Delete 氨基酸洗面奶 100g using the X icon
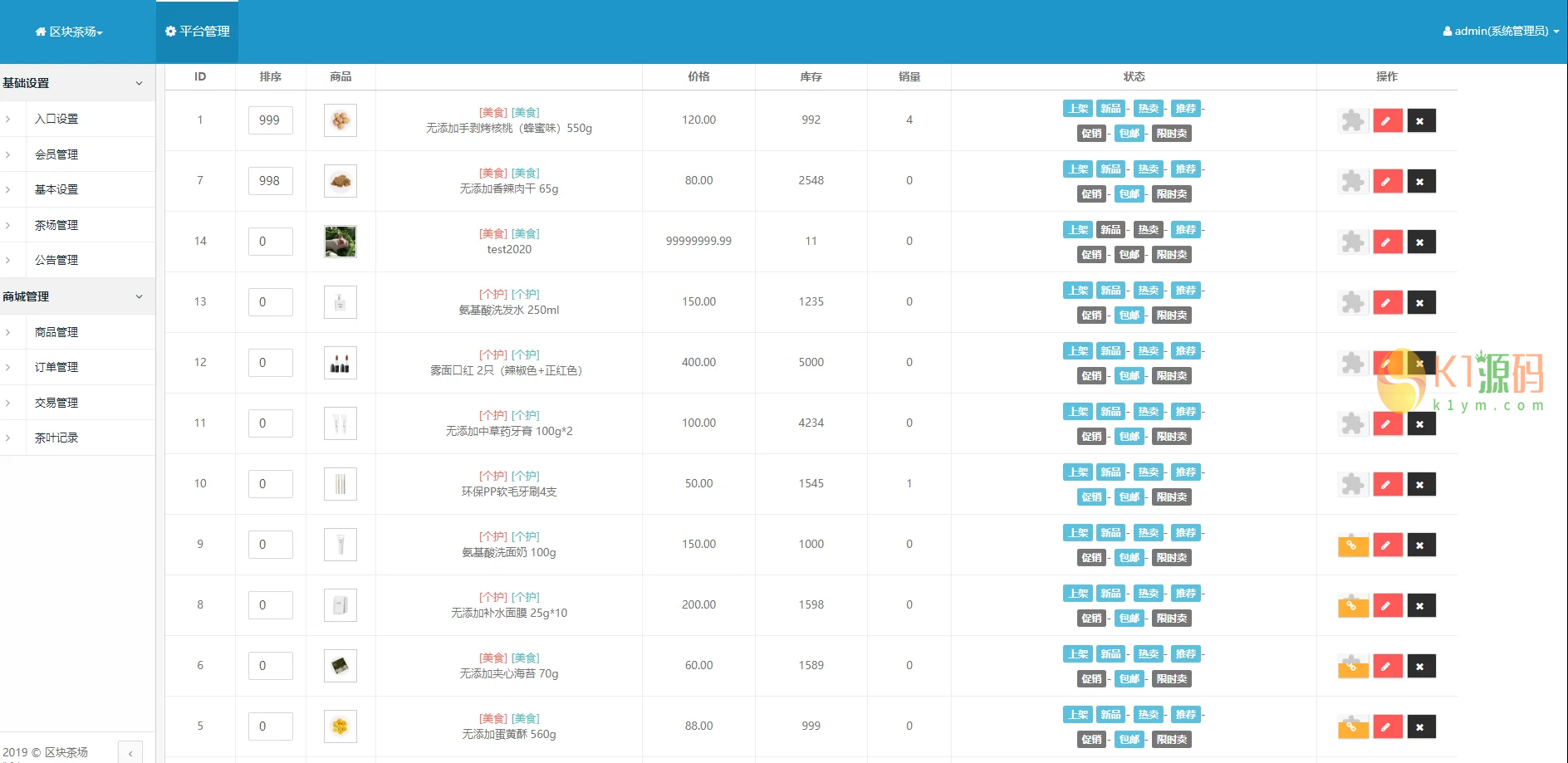The width and height of the screenshot is (1568, 763). pos(1421,545)
